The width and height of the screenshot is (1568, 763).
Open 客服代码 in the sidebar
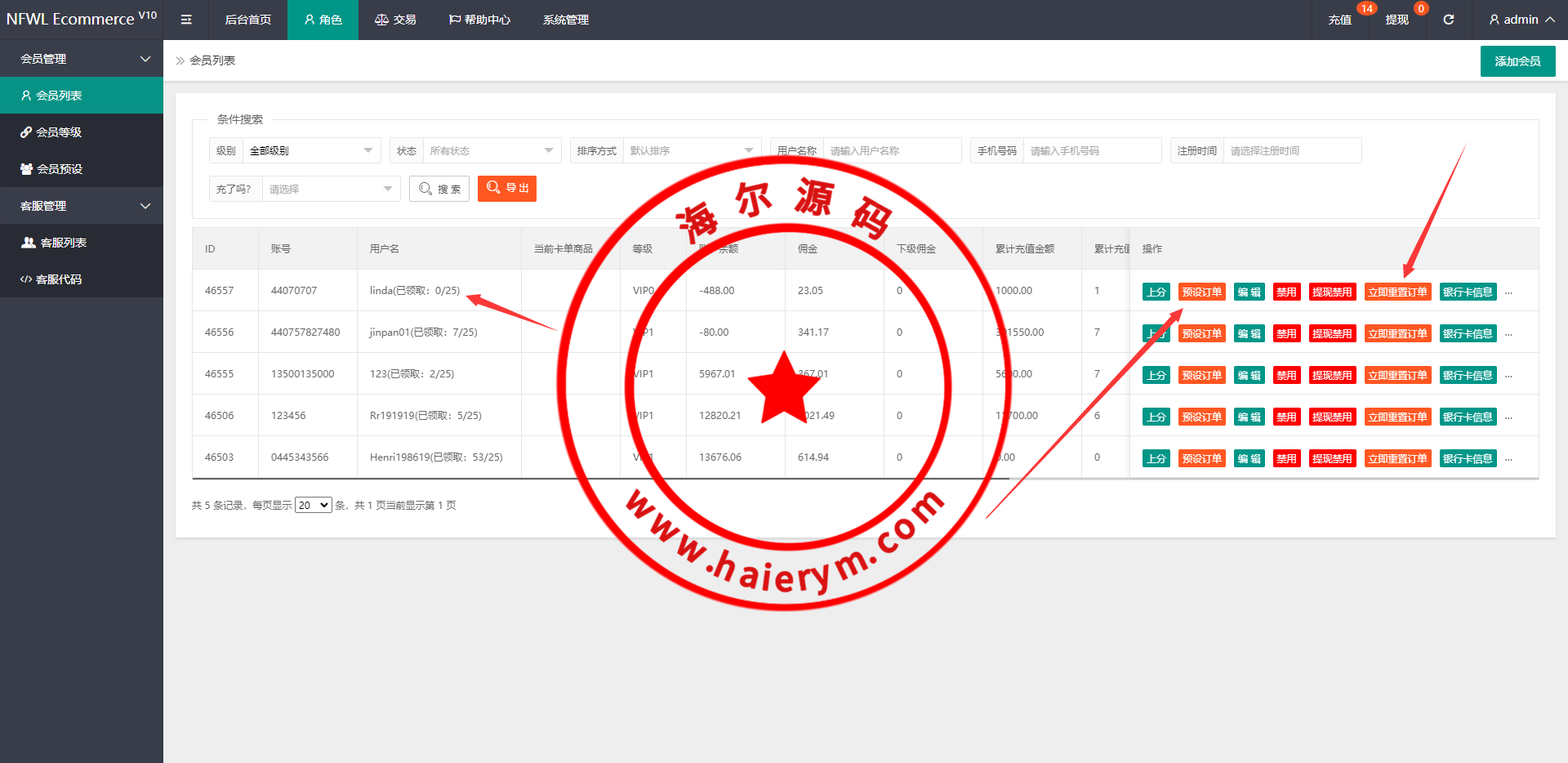pyautogui.click(x=59, y=279)
